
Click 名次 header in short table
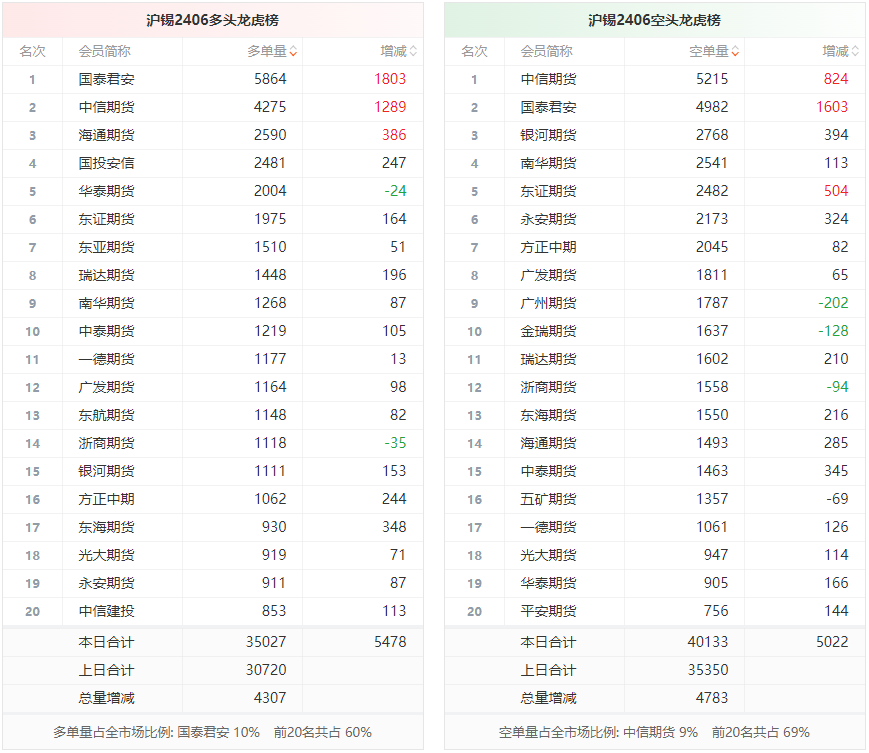click(474, 52)
